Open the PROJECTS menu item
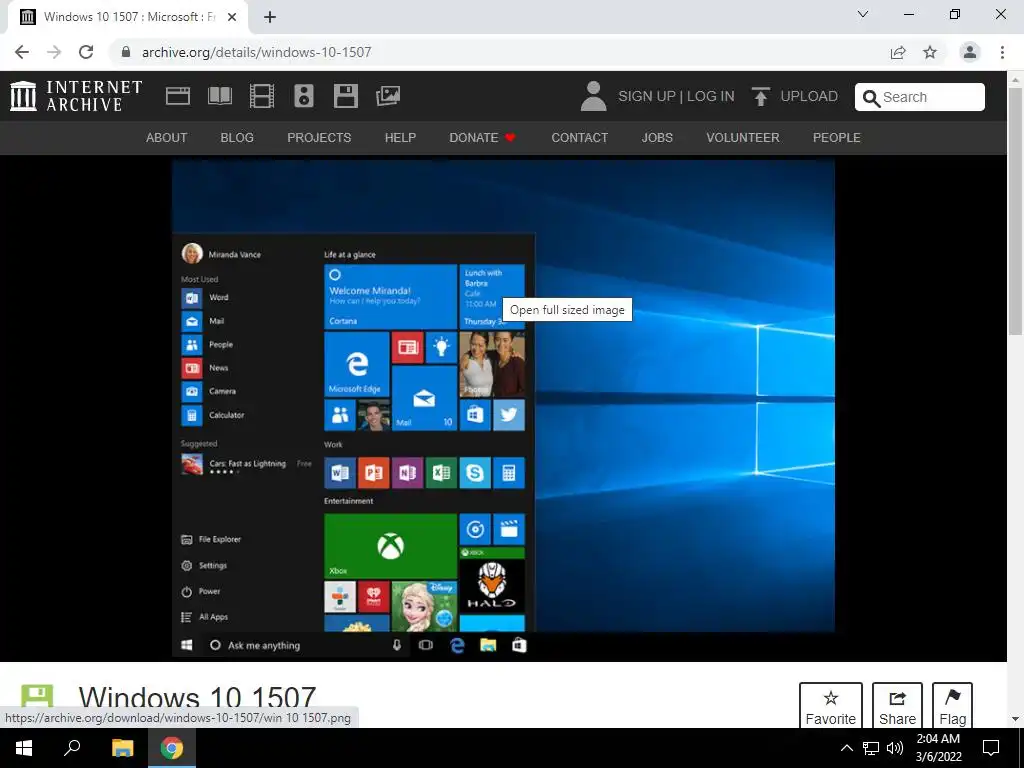Image resolution: width=1024 pixels, height=768 pixels. tap(319, 138)
